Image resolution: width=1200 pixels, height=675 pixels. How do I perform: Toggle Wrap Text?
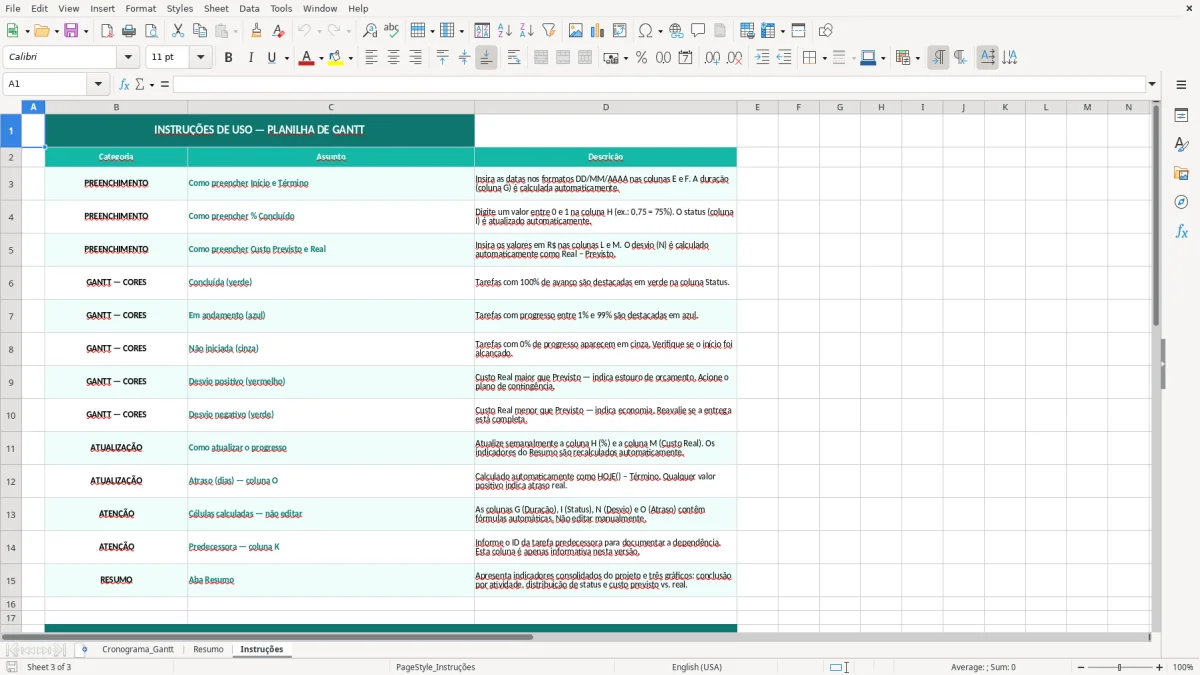(x=514, y=58)
